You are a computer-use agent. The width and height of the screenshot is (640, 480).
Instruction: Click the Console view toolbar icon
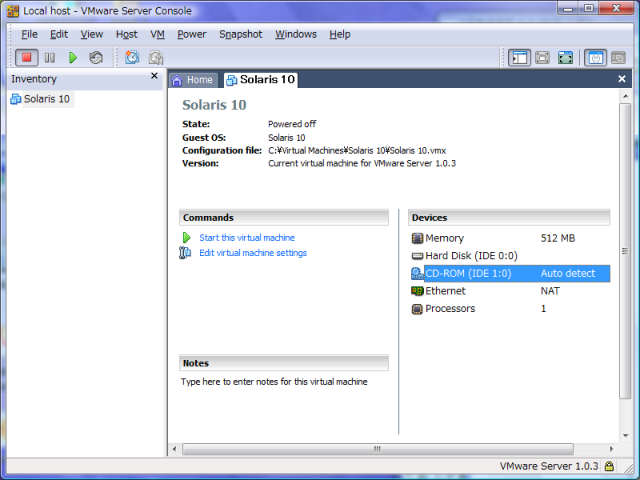click(619, 58)
